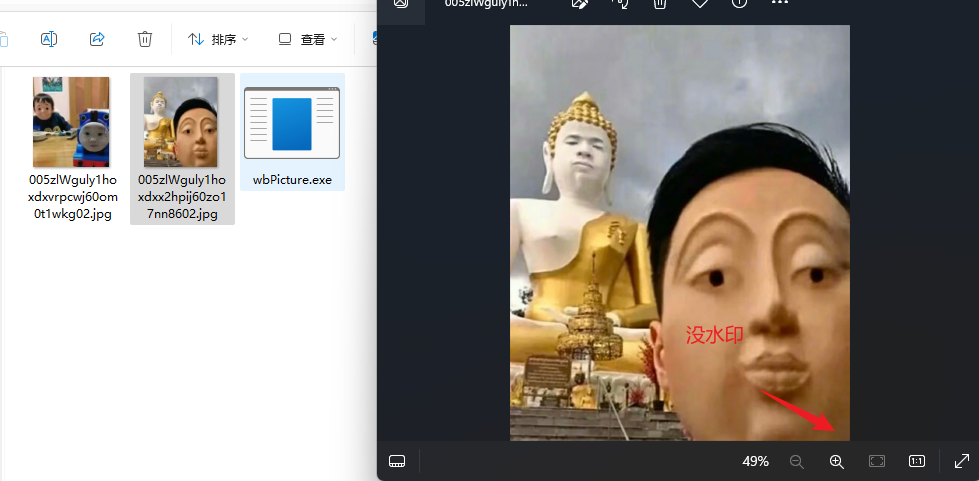Click the delete trash icon in Photos toolbar
The height and width of the screenshot is (481, 979).
coord(659,3)
